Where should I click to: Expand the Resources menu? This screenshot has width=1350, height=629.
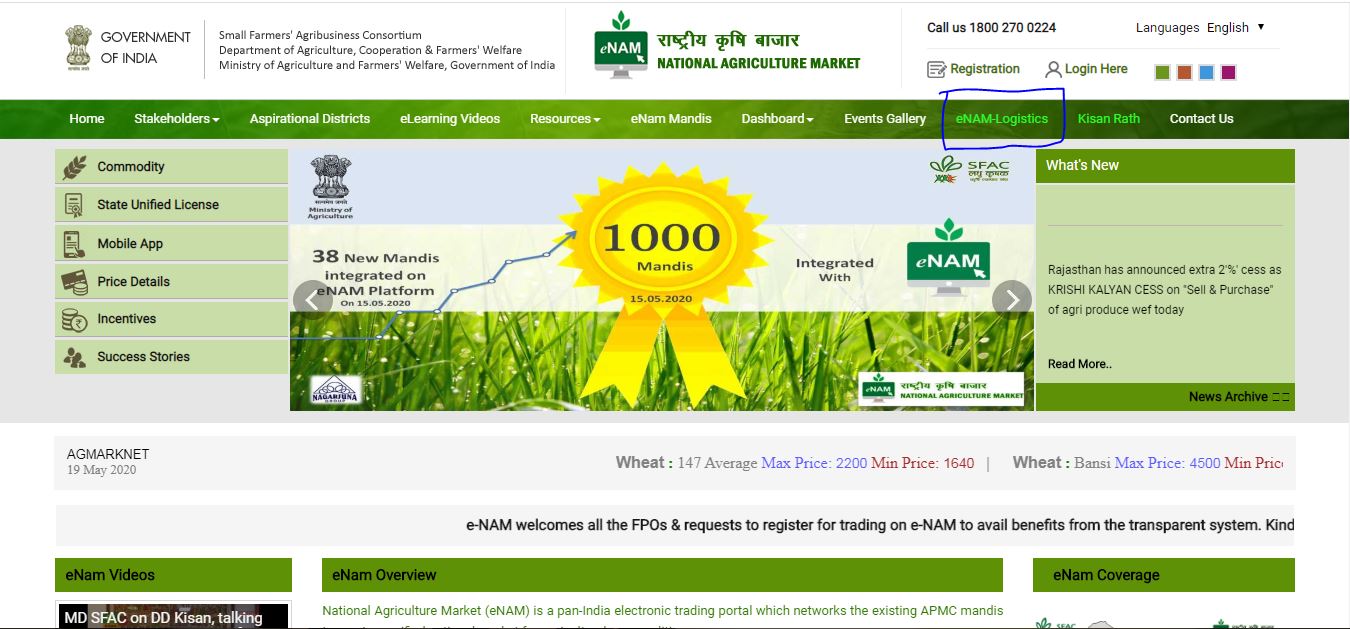click(565, 119)
